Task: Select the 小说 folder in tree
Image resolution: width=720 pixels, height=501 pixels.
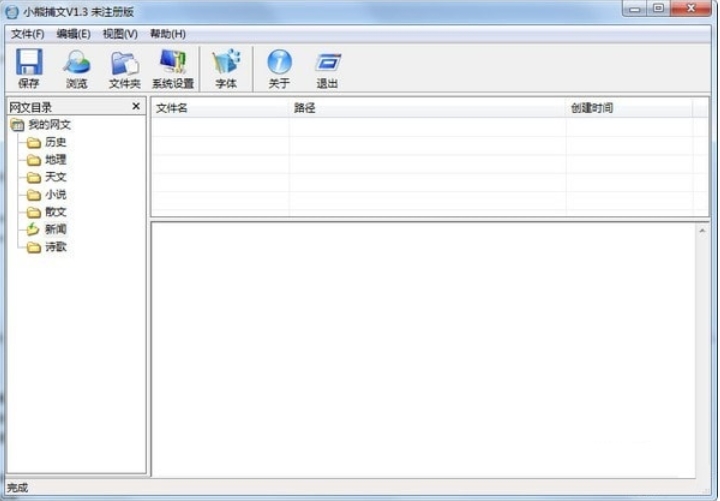Action: click(x=56, y=195)
